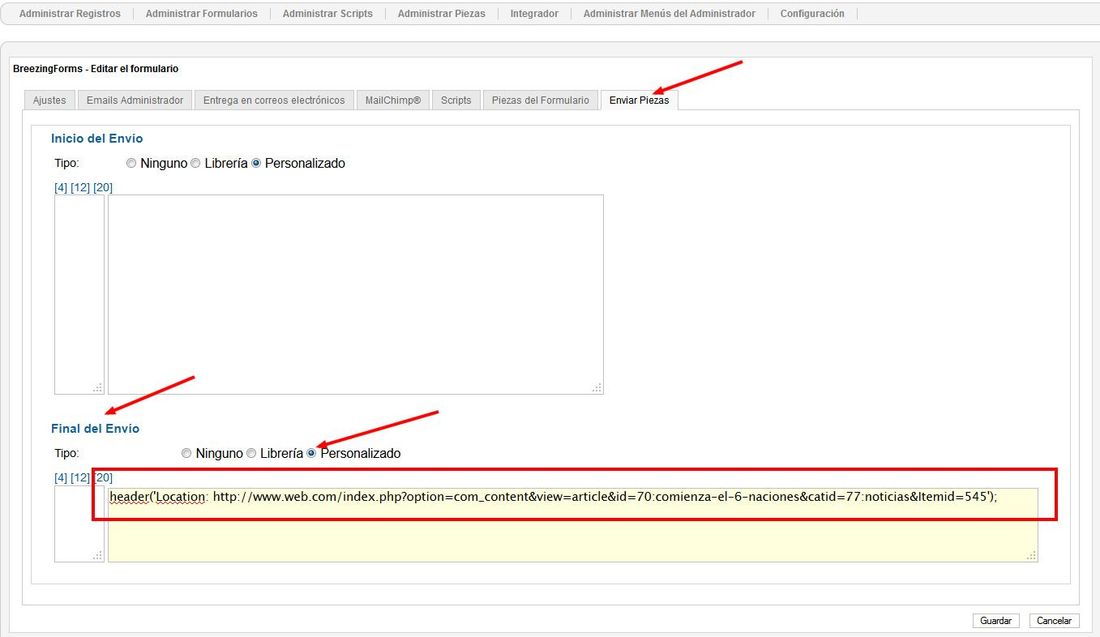1100x637 pixels.
Task: Select Personalizado for Inicio del Envío
Action: tap(256, 163)
